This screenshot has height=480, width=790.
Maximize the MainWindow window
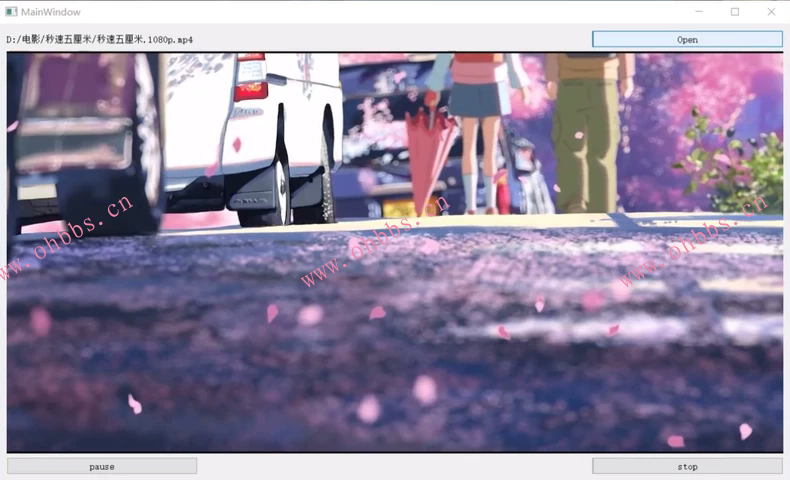[x=735, y=11]
